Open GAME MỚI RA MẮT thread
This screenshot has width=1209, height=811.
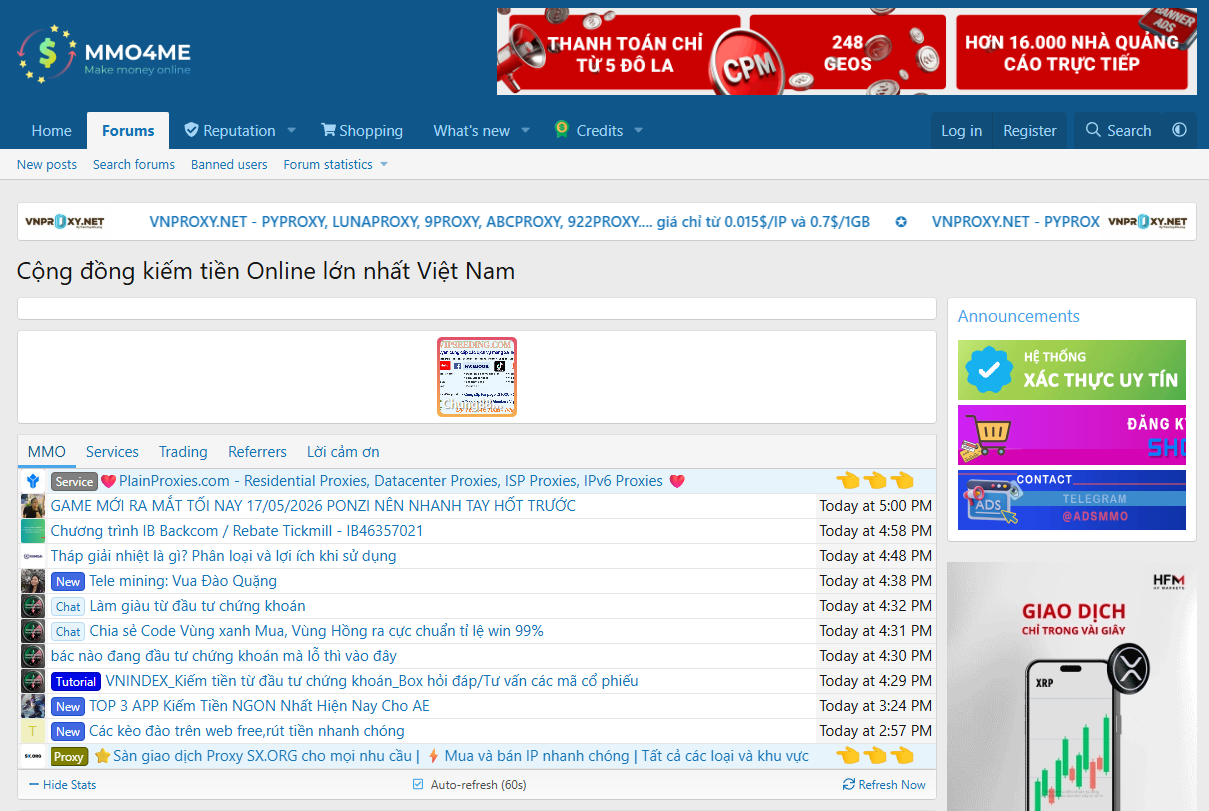pyautogui.click(x=313, y=506)
